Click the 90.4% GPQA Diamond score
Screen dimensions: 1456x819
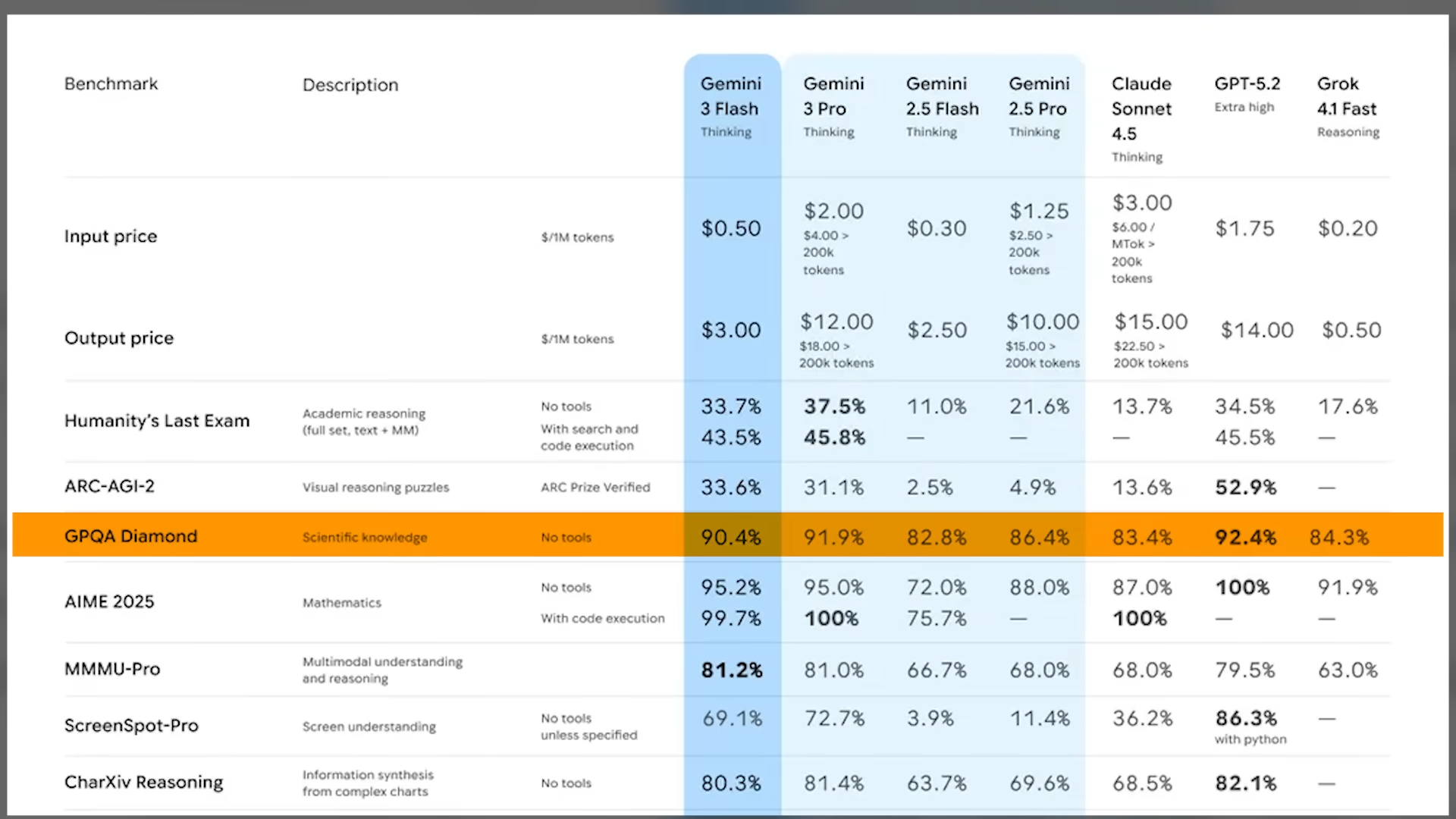(730, 537)
